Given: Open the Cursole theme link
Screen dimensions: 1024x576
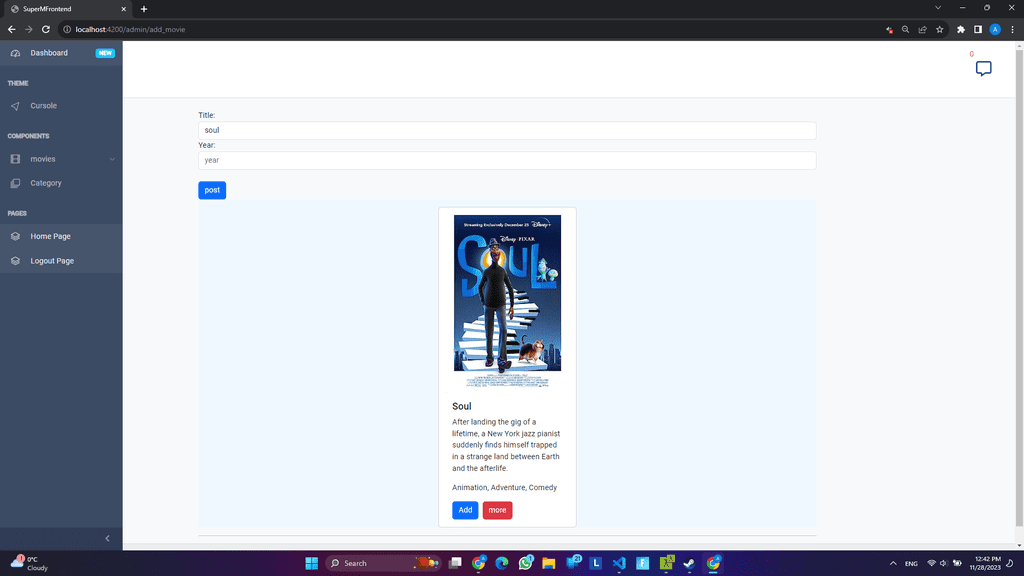Looking at the screenshot, I should coord(61,106).
